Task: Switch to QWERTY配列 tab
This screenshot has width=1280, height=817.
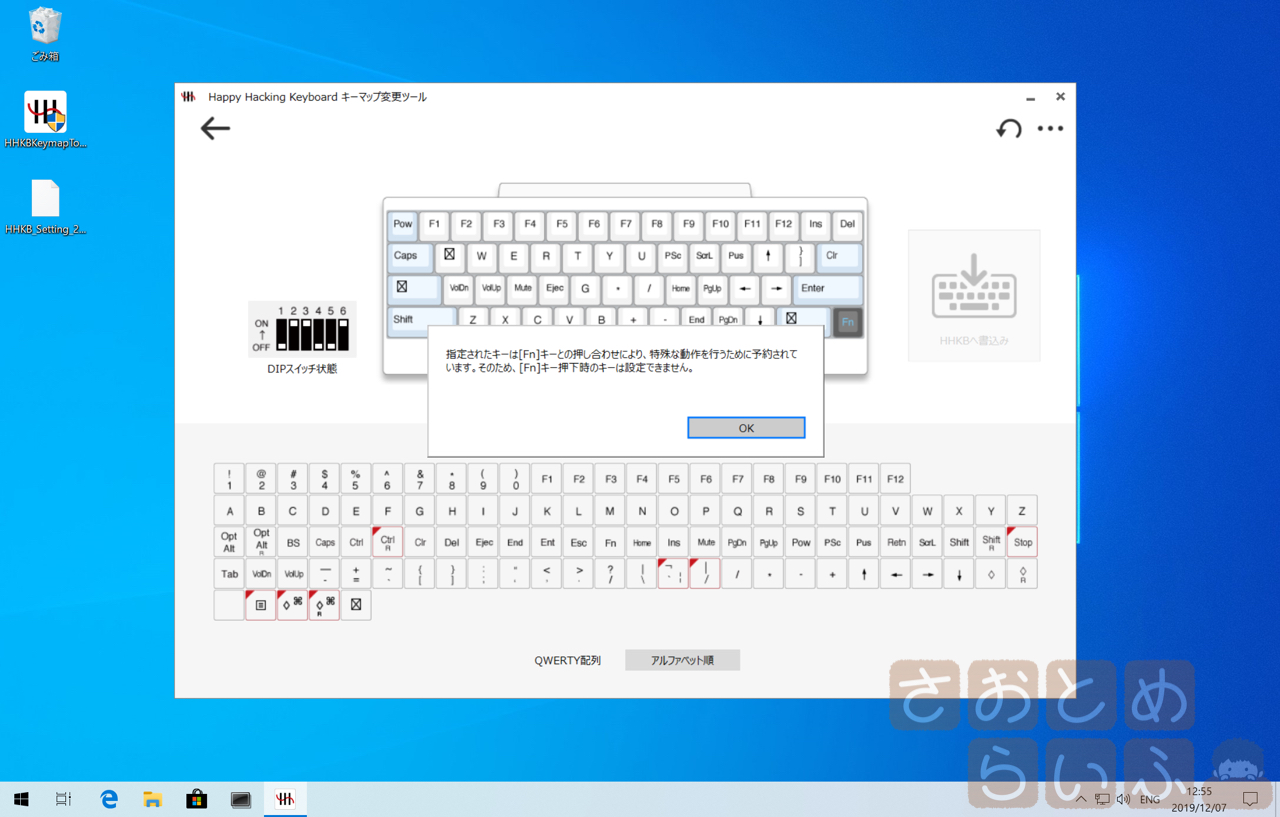Action: click(567, 660)
